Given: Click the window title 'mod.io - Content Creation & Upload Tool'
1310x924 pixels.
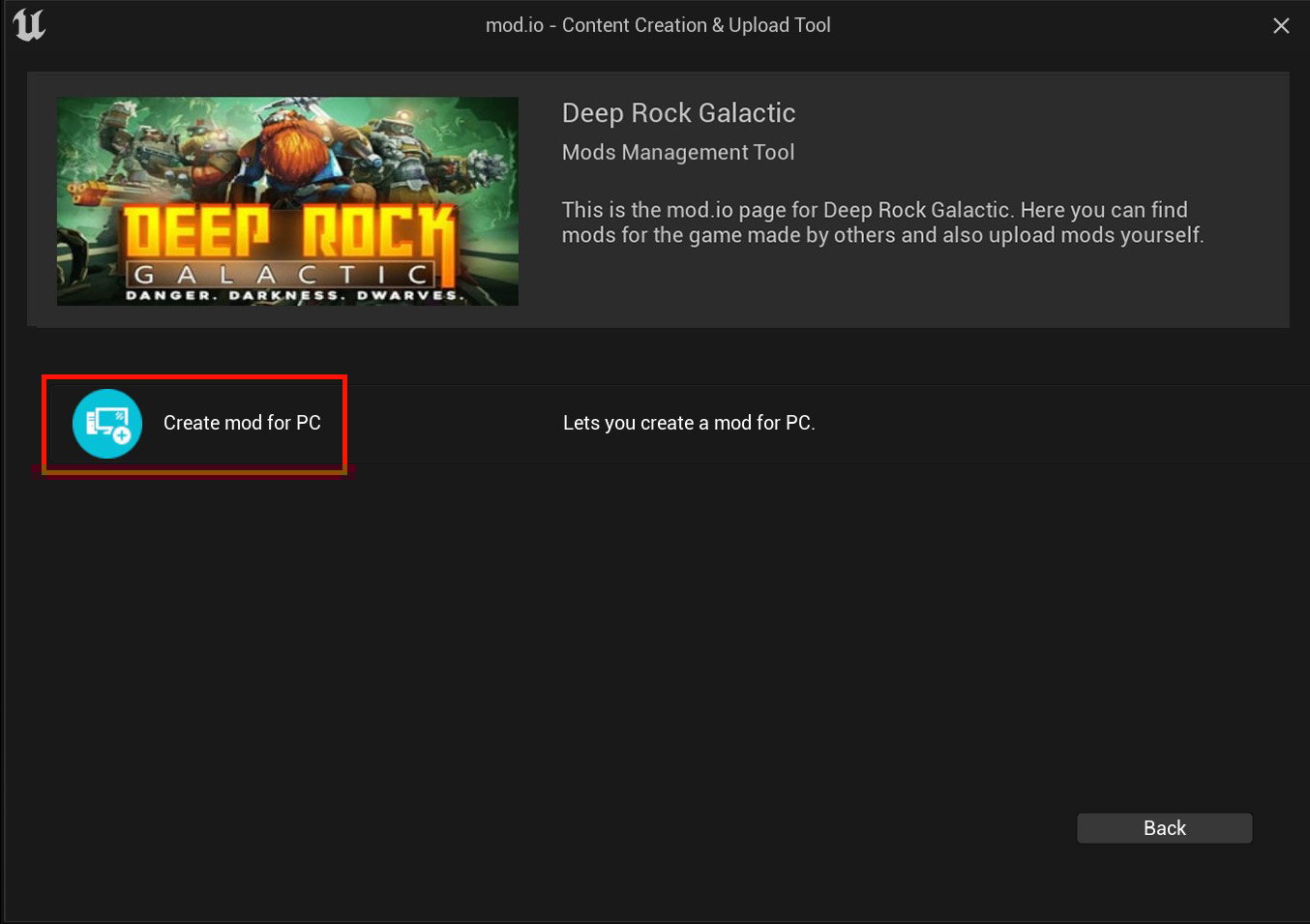Looking at the screenshot, I should (x=658, y=25).
